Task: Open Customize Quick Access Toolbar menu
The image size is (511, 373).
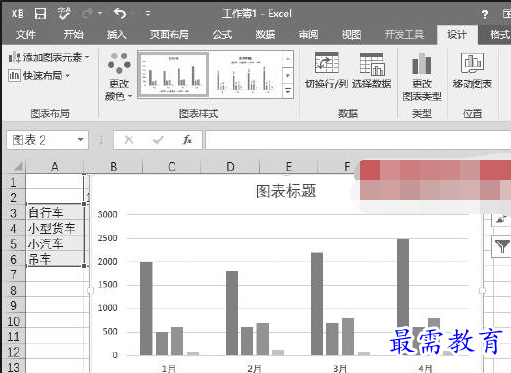Action: 148,14
